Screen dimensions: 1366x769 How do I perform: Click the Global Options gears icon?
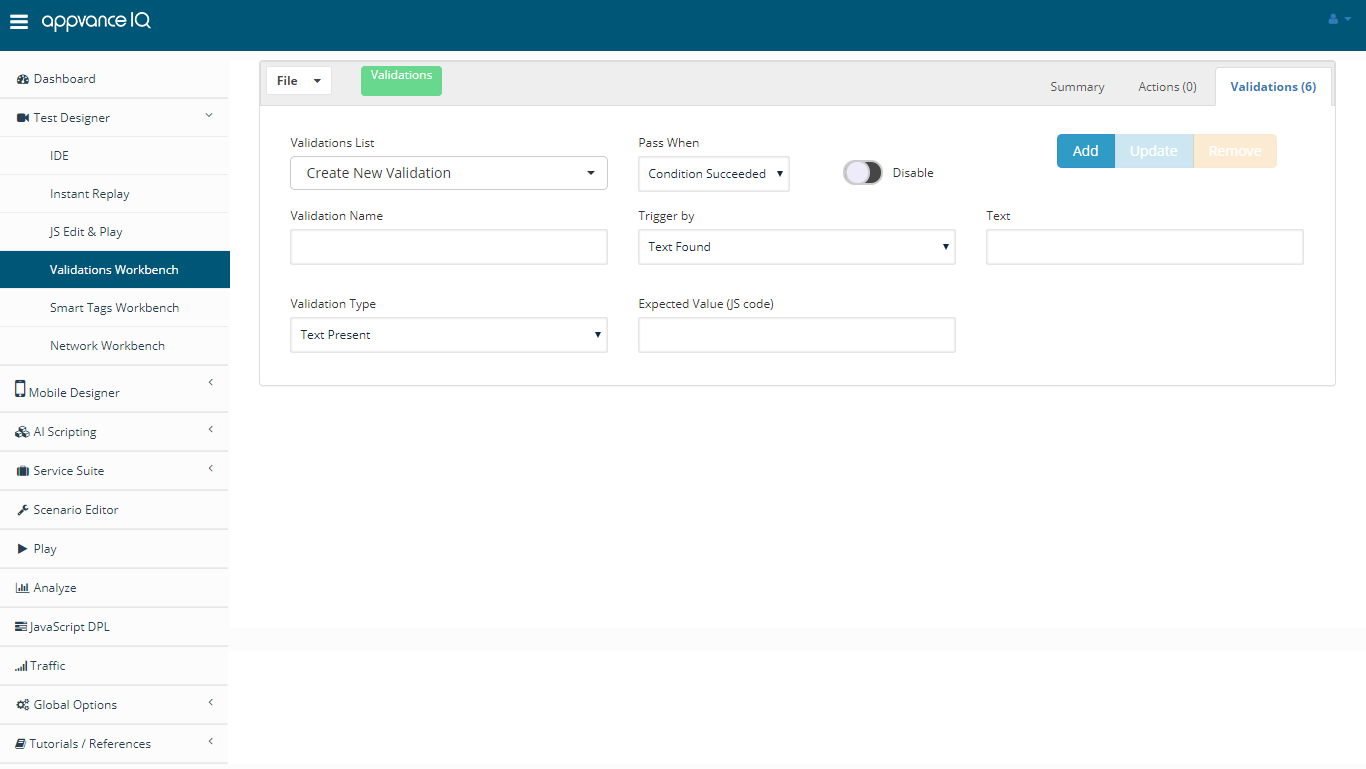click(x=23, y=705)
